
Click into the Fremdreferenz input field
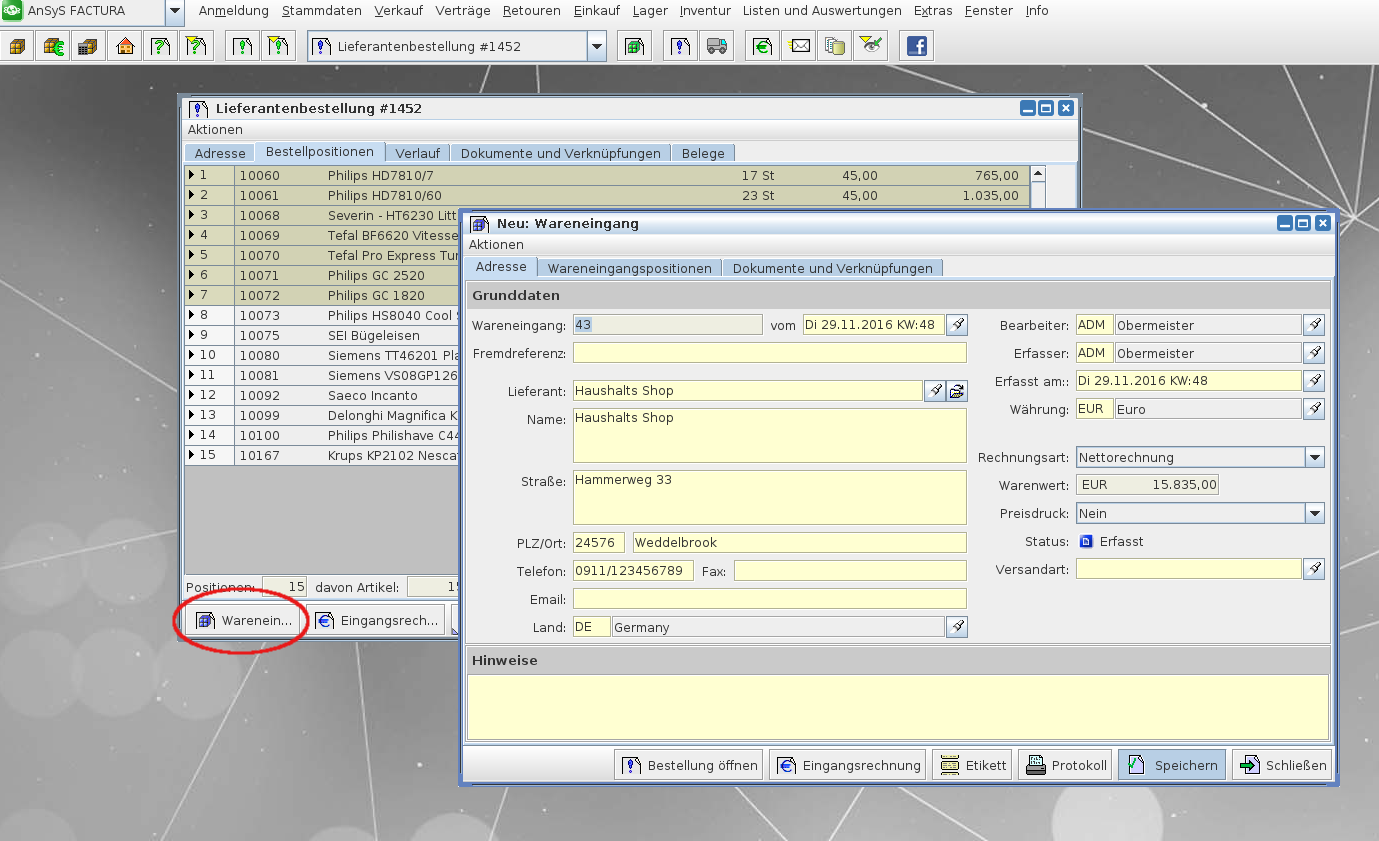pyautogui.click(x=769, y=353)
